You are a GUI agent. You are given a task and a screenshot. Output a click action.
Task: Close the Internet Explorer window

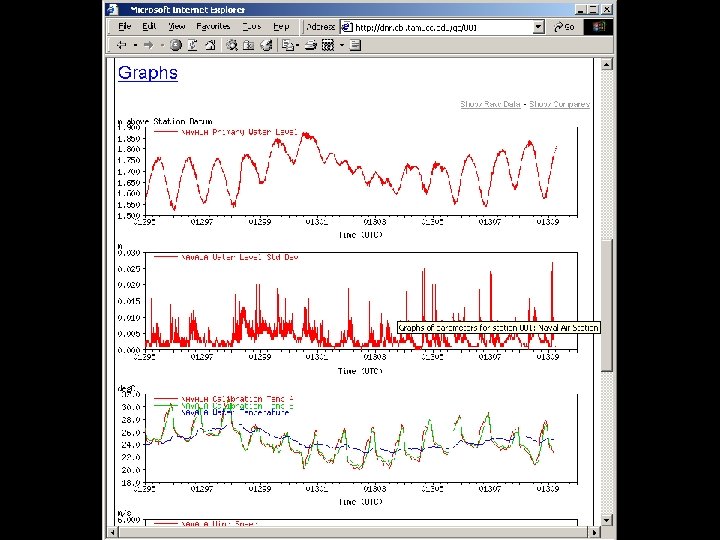607,9
